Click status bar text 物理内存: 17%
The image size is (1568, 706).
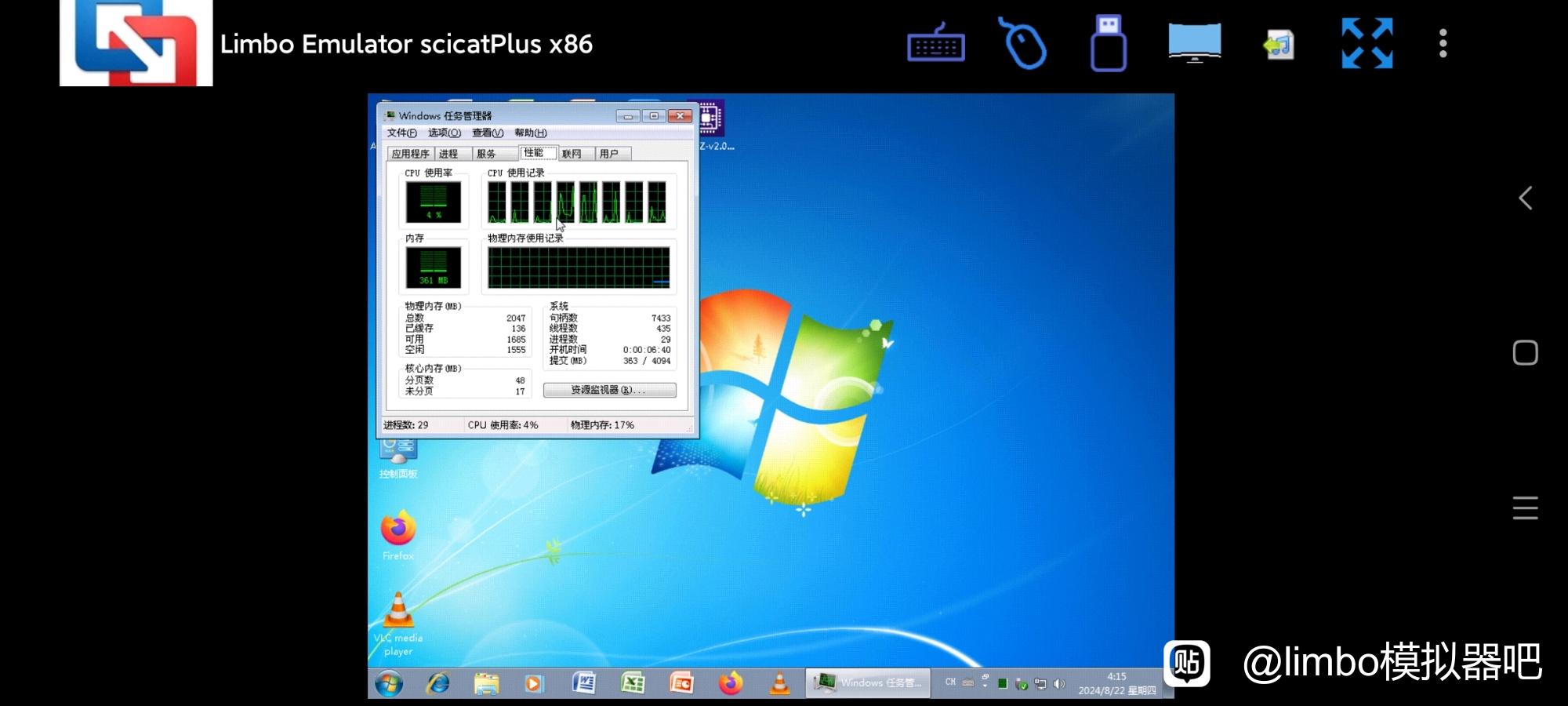click(602, 425)
